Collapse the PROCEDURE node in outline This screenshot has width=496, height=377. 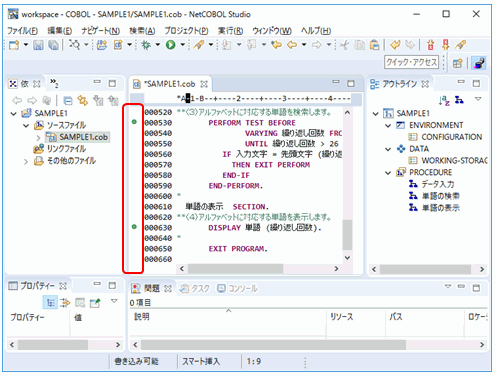[x=388, y=173]
